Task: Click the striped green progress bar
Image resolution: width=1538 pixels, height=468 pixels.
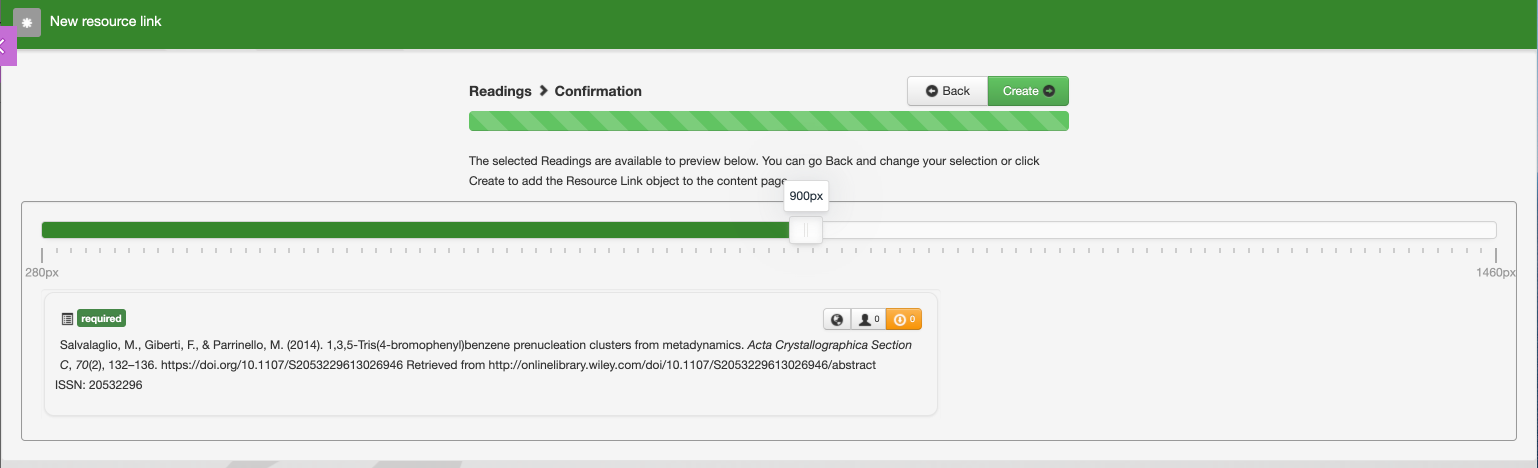Action: tap(768, 122)
